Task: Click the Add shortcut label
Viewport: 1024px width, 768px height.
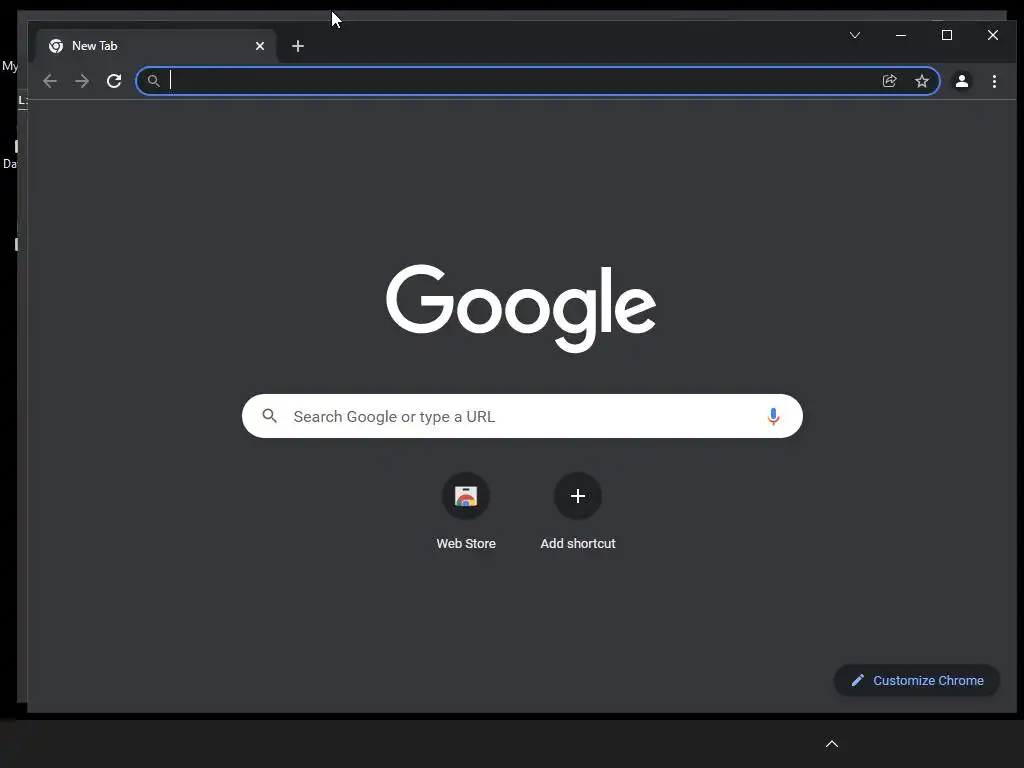Action: tap(578, 543)
